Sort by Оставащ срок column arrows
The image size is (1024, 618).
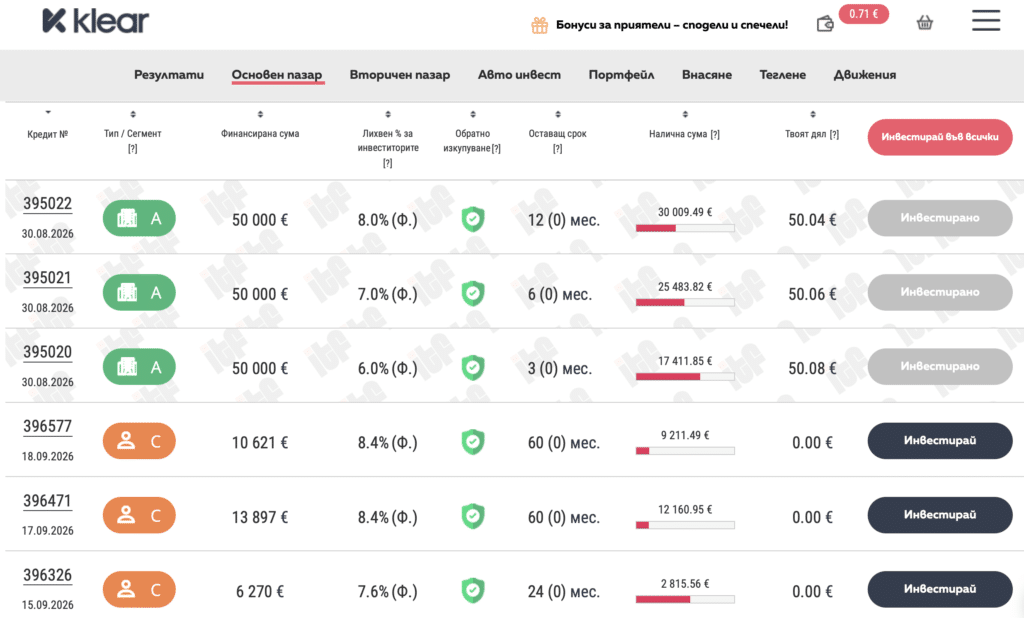coord(558,114)
